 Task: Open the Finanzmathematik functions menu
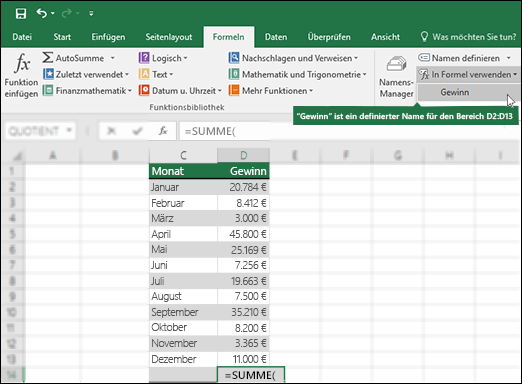[87, 90]
